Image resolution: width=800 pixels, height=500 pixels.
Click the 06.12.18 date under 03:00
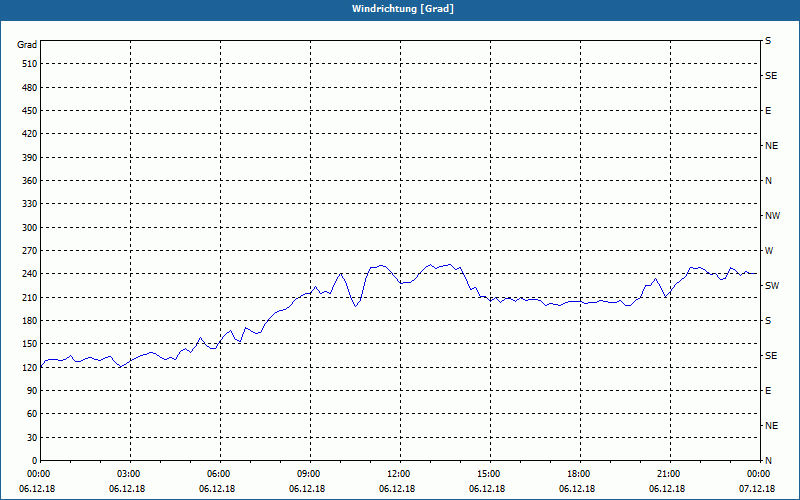pos(127,489)
